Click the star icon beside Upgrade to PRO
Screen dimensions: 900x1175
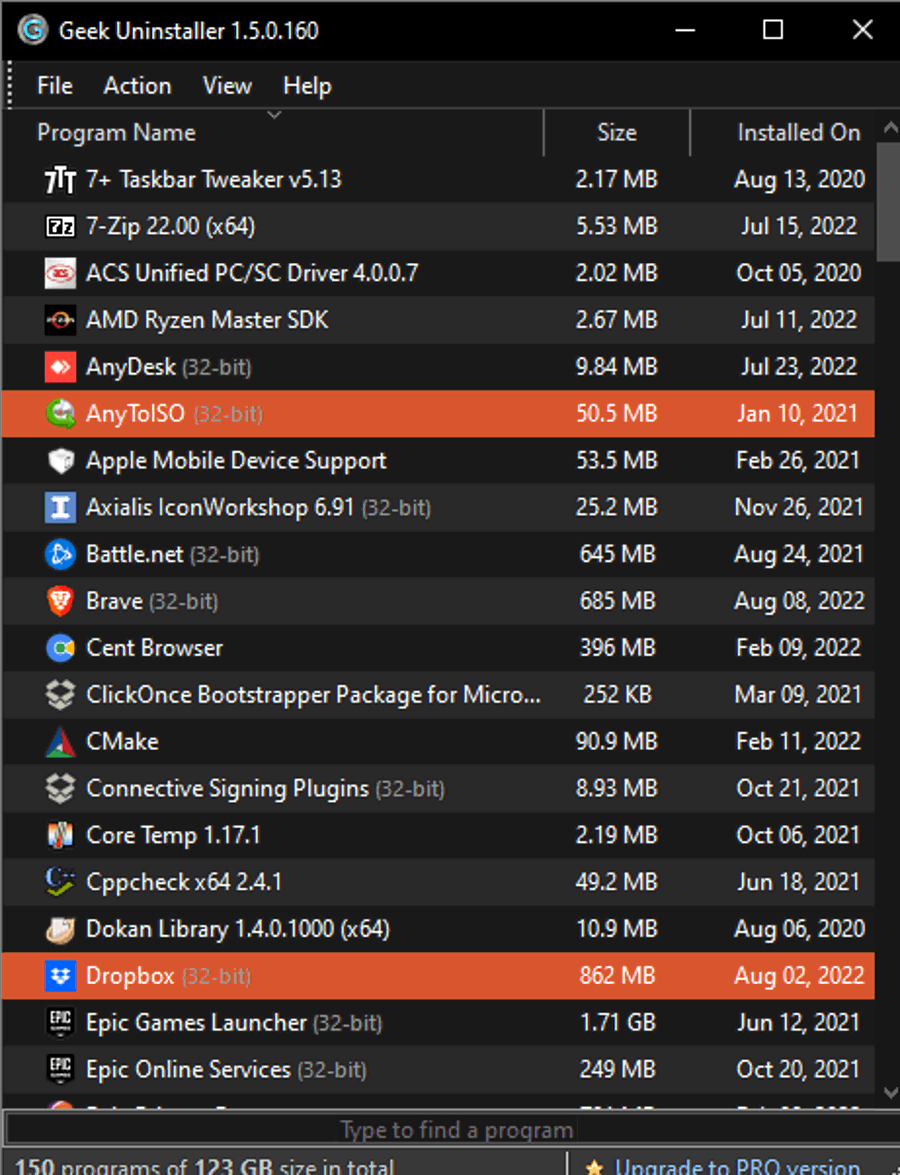point(594,1167)
